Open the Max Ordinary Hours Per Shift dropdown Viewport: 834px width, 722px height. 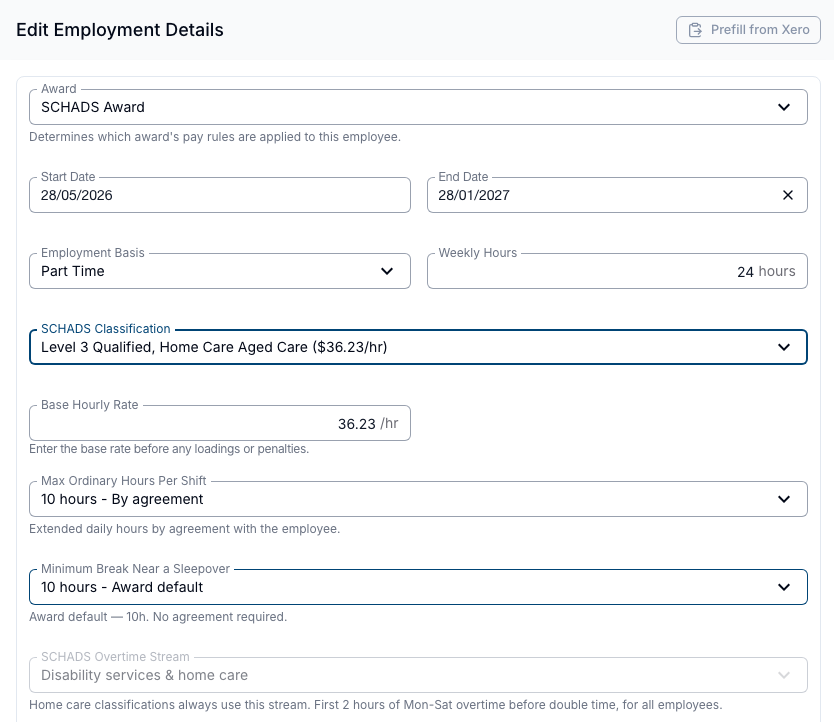coord(418,499)
